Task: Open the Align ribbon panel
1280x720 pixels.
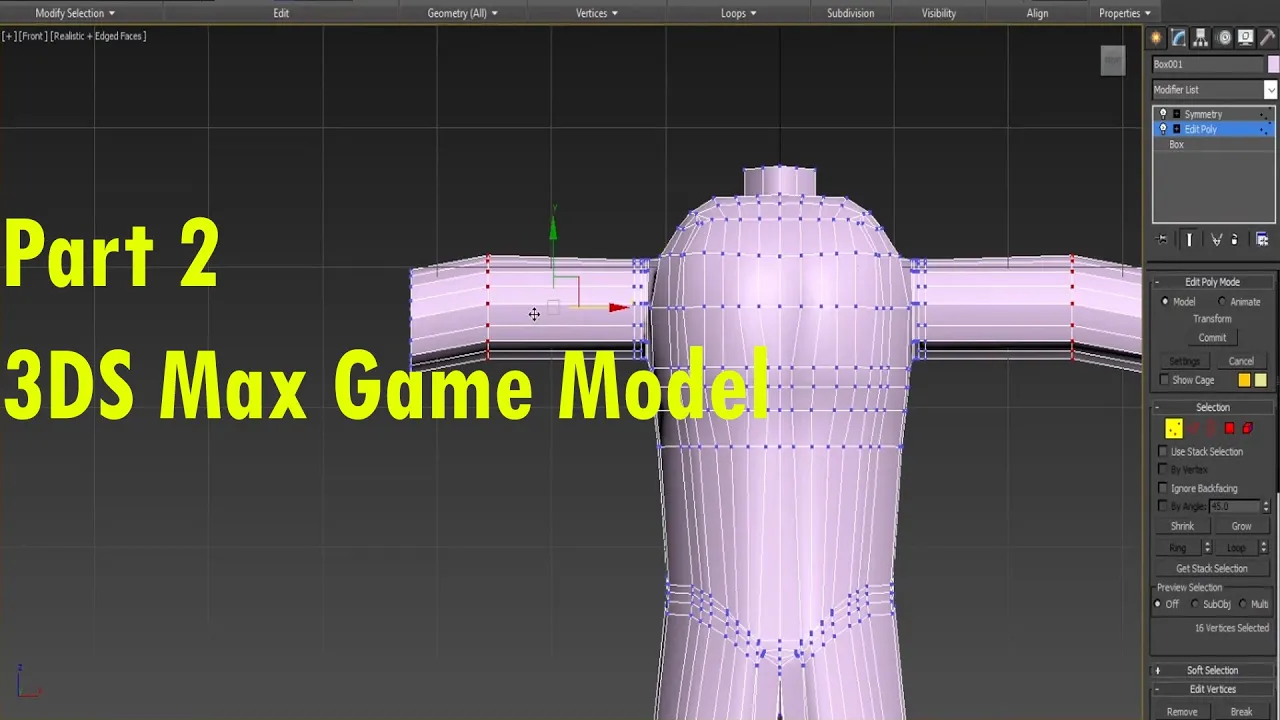Action: (1037, 13)
